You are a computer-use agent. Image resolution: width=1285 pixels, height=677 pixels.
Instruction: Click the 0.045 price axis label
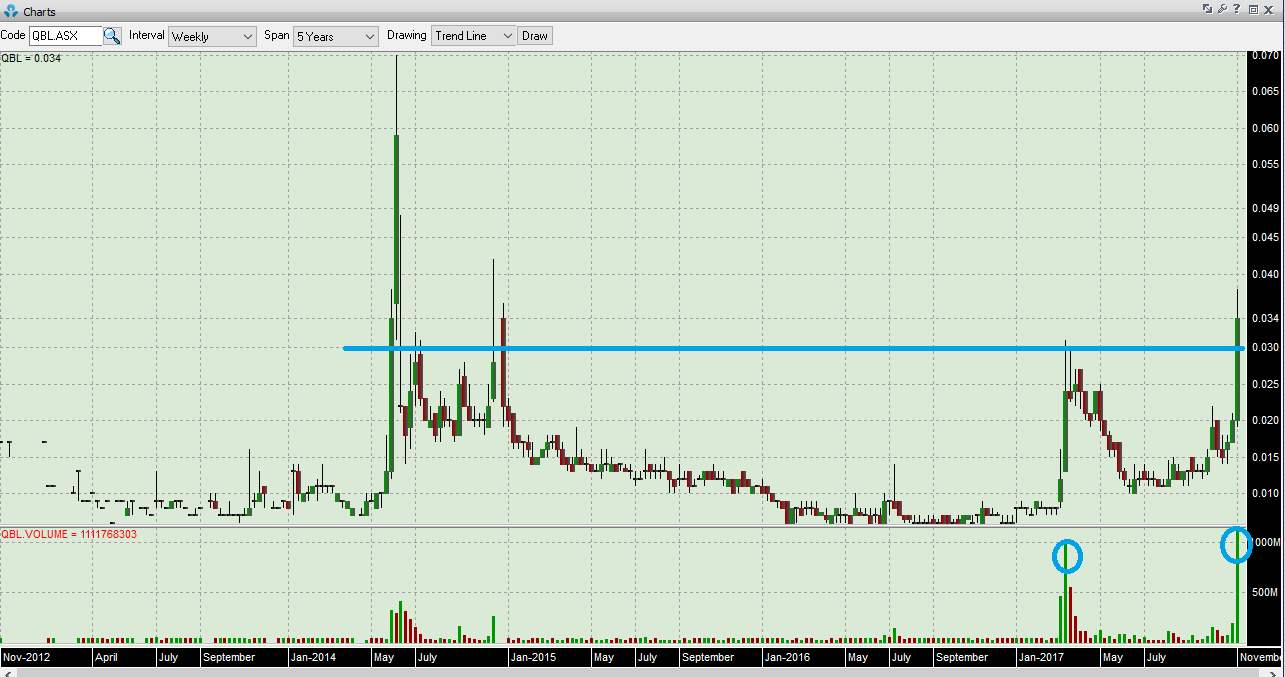point(1265,237)
